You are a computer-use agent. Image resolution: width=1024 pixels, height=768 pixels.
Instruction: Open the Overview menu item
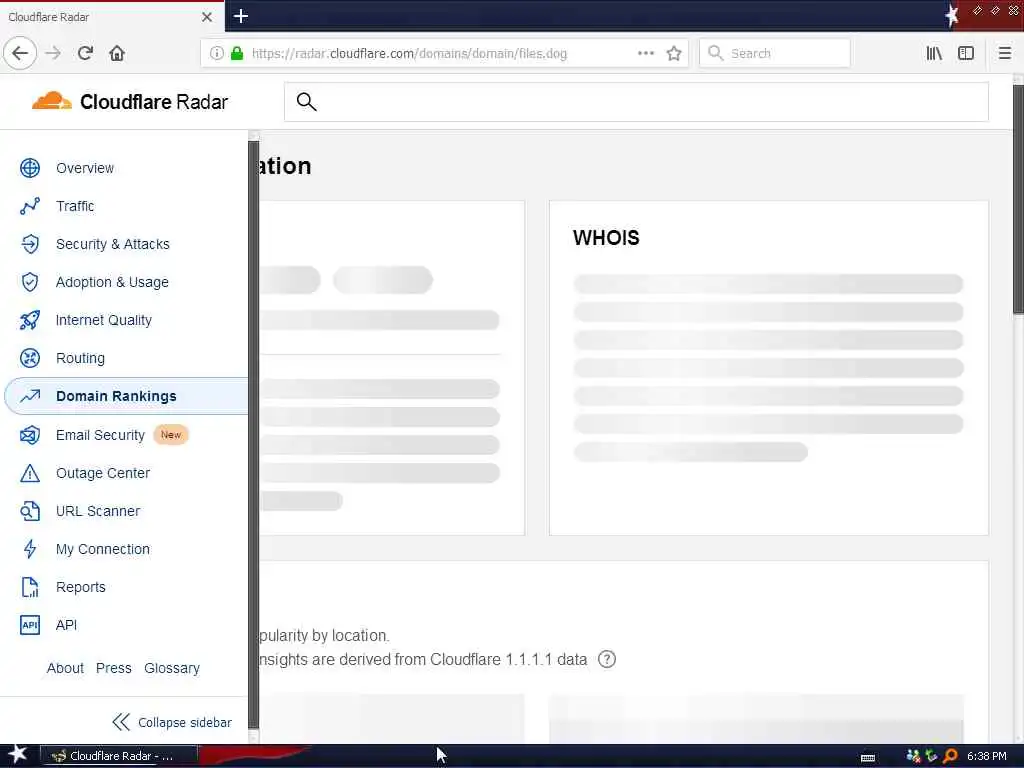click(x=85, y=168)
